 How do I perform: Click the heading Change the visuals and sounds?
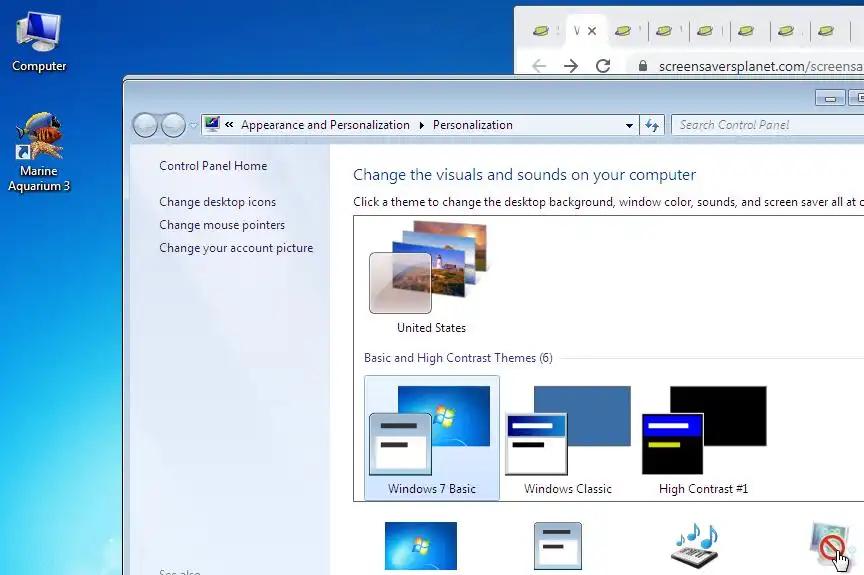click(524, 175)
